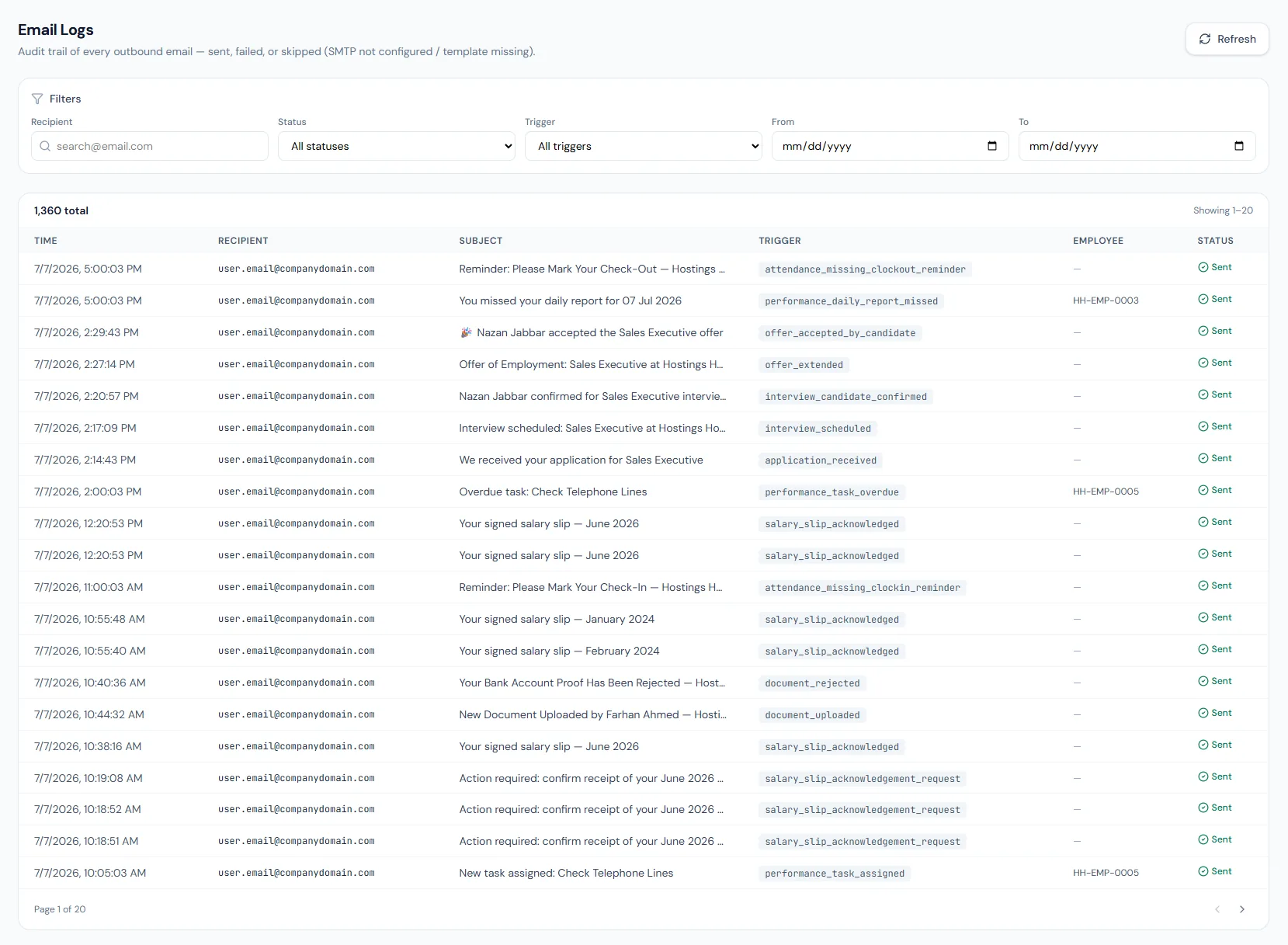
Task: Select subject 'You missed your daily report for 07 Jul 2026'
Action: point(570,301)
